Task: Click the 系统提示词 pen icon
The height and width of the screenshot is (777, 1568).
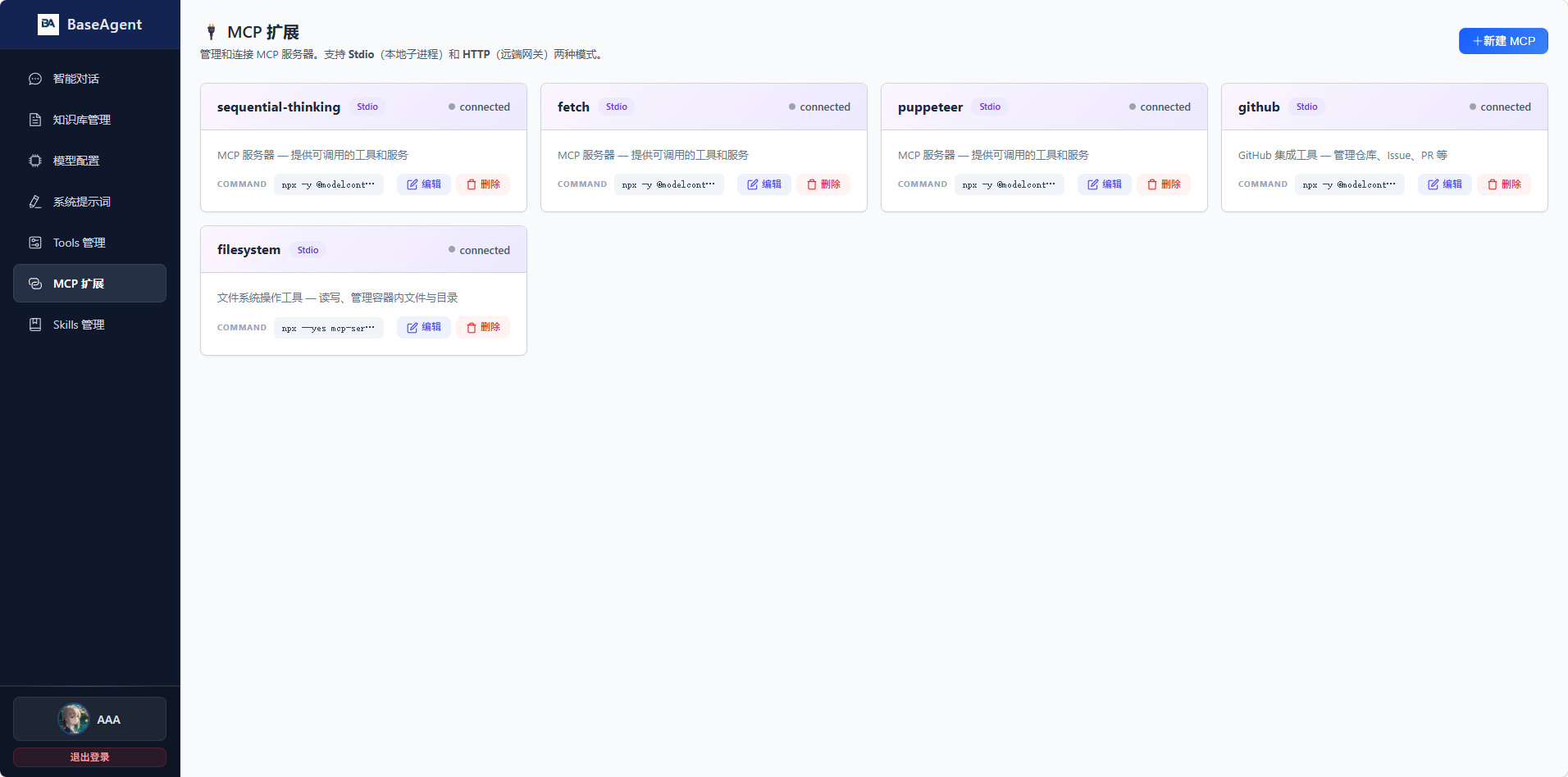Action: tap(35, 202)
